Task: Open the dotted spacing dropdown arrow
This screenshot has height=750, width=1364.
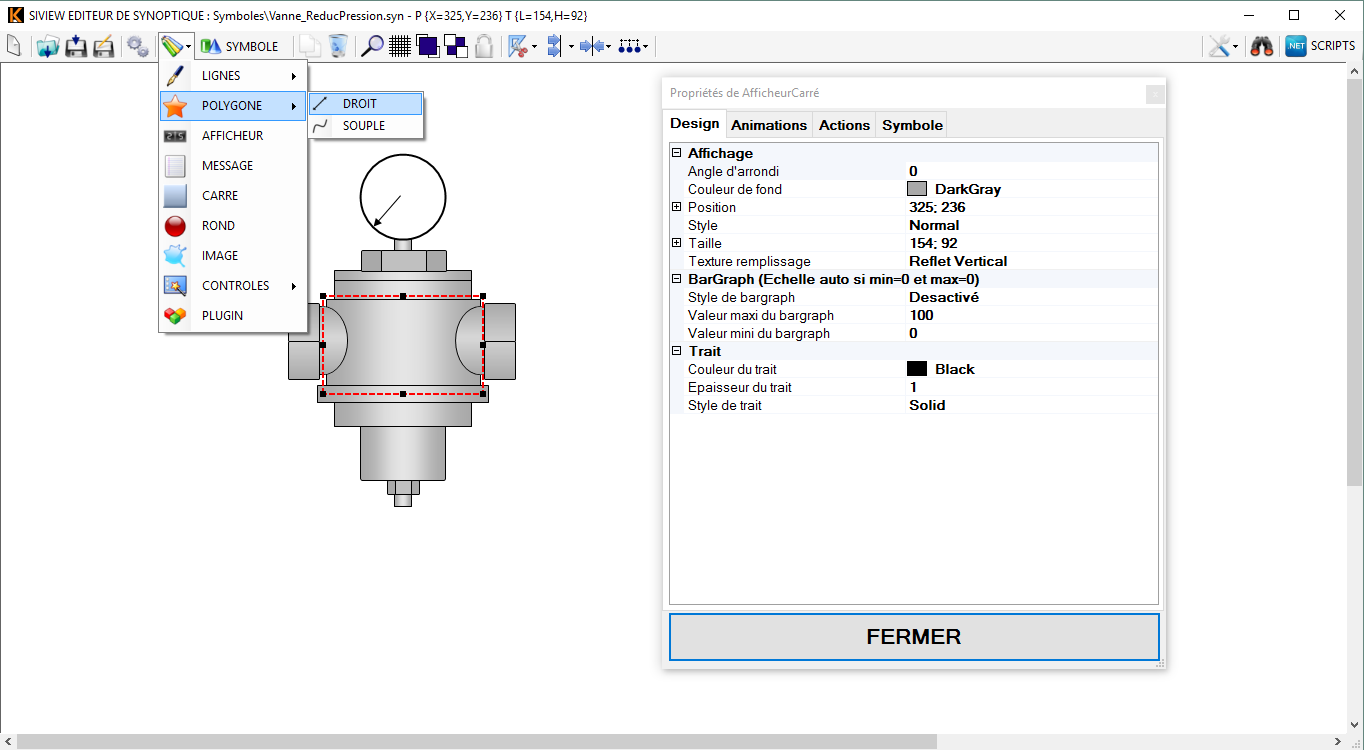Action: click(x=645, y=46)
